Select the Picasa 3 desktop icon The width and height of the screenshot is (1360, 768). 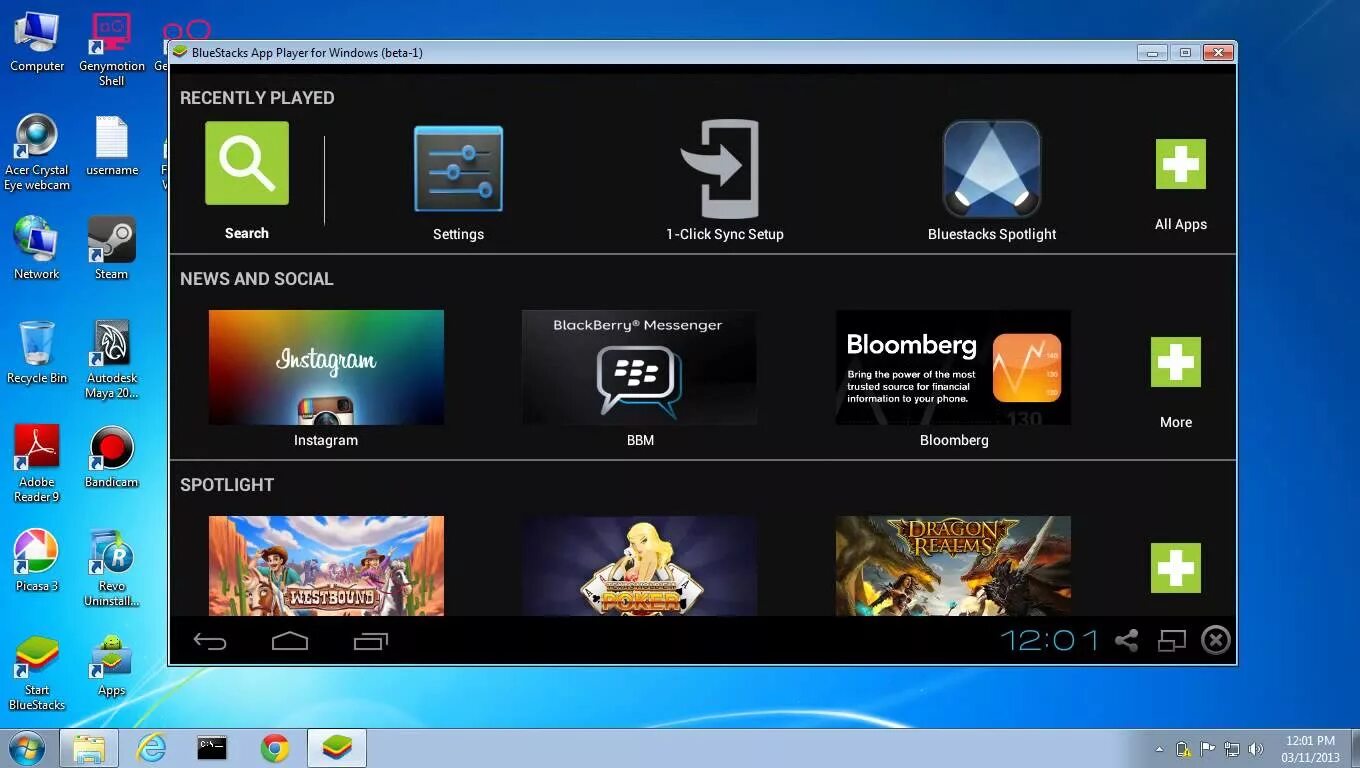37,560
